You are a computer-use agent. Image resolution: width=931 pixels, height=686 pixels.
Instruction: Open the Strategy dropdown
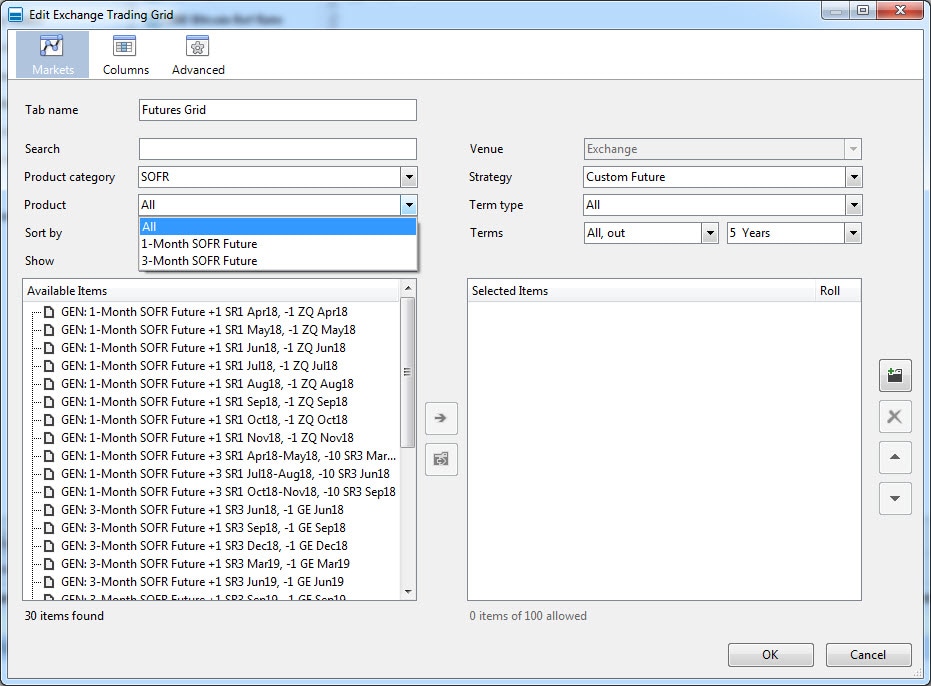[x=853, y=177]
